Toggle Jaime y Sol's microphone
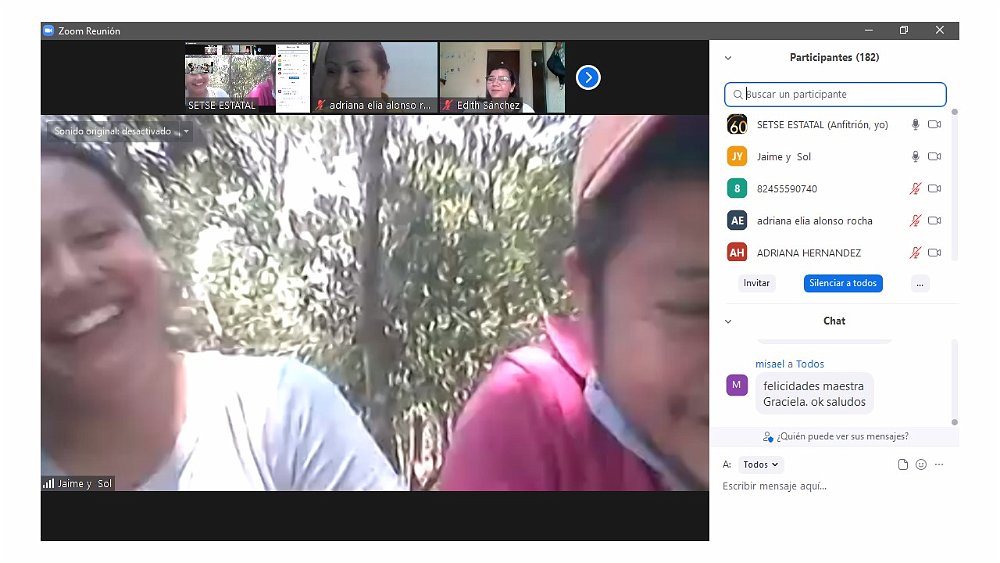1000x563 pixels. tap(914, 157)
